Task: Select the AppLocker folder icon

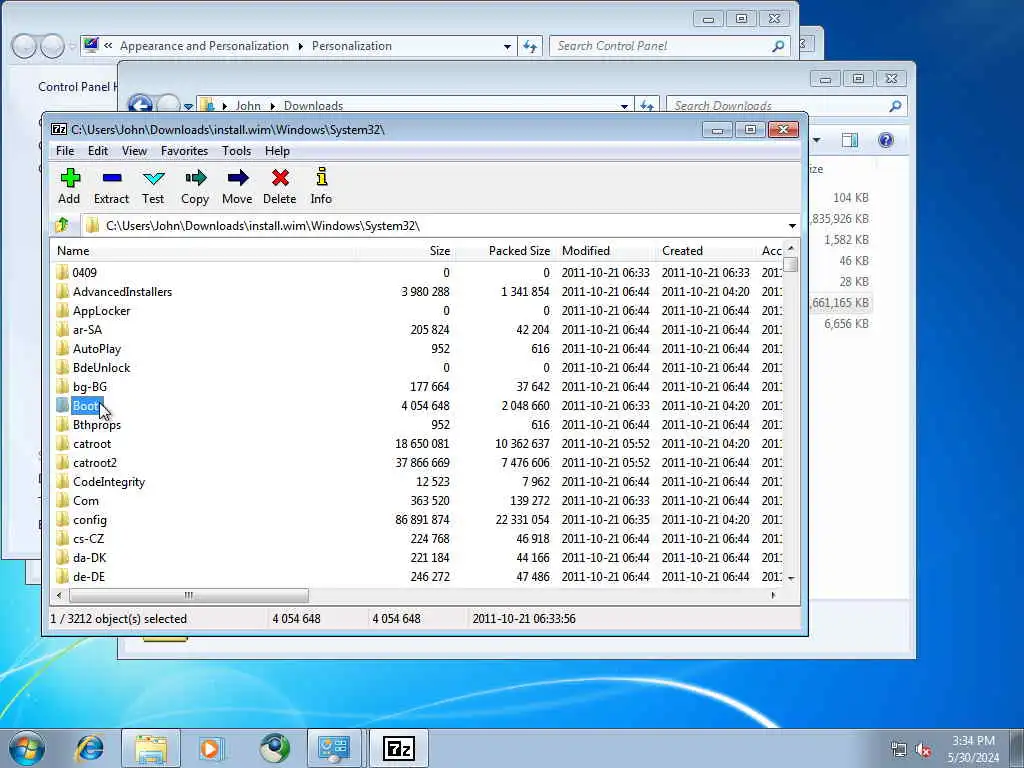Action: coord(63,310)
